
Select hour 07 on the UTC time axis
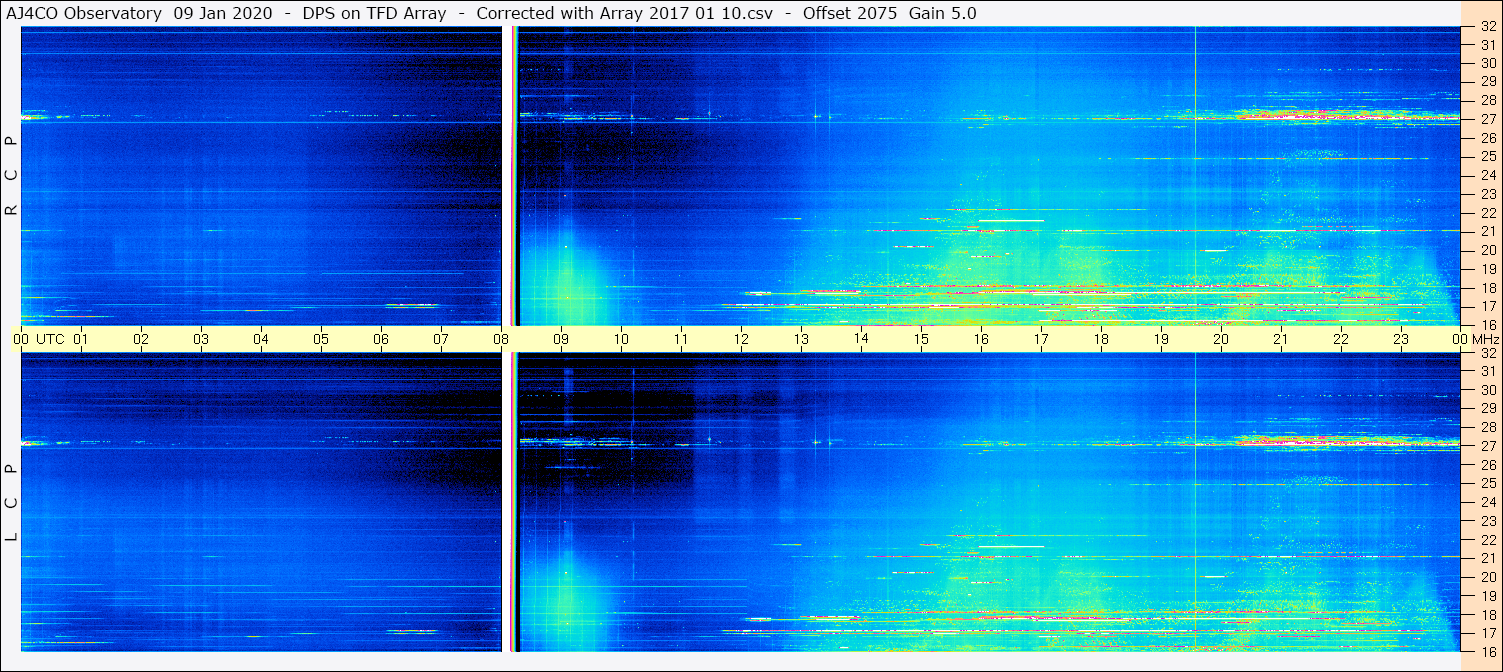[x=441, y=339]
